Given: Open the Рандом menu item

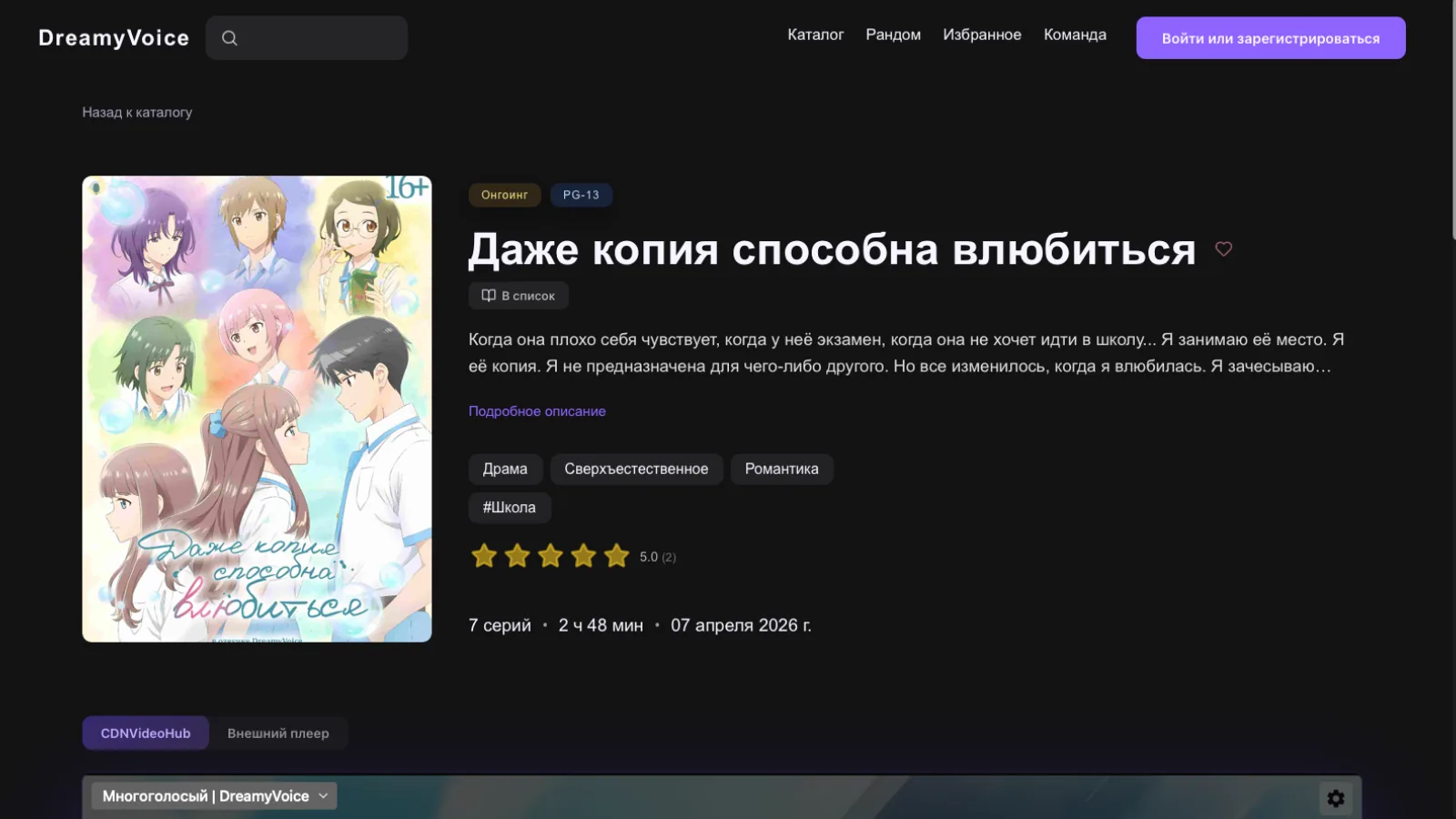Looking at the screenshot, I should (893, 35).
